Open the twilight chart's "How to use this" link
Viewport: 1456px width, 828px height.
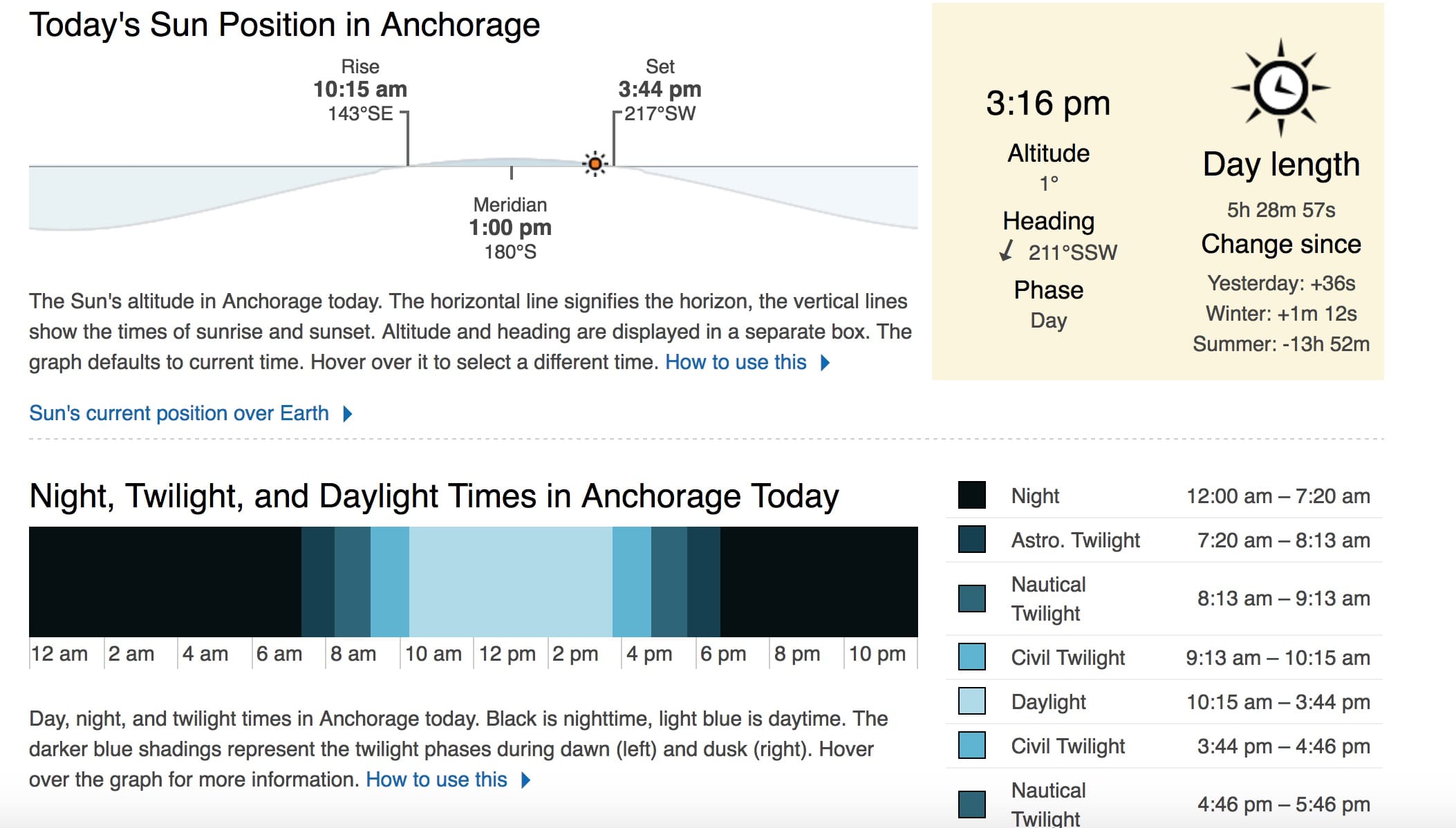coord(436,780)
